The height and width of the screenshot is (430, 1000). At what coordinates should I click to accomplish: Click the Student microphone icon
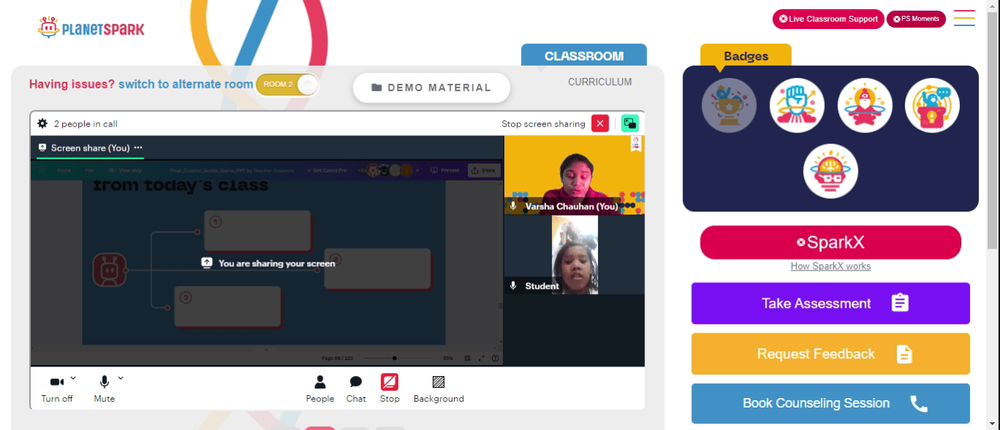(513, 286)
